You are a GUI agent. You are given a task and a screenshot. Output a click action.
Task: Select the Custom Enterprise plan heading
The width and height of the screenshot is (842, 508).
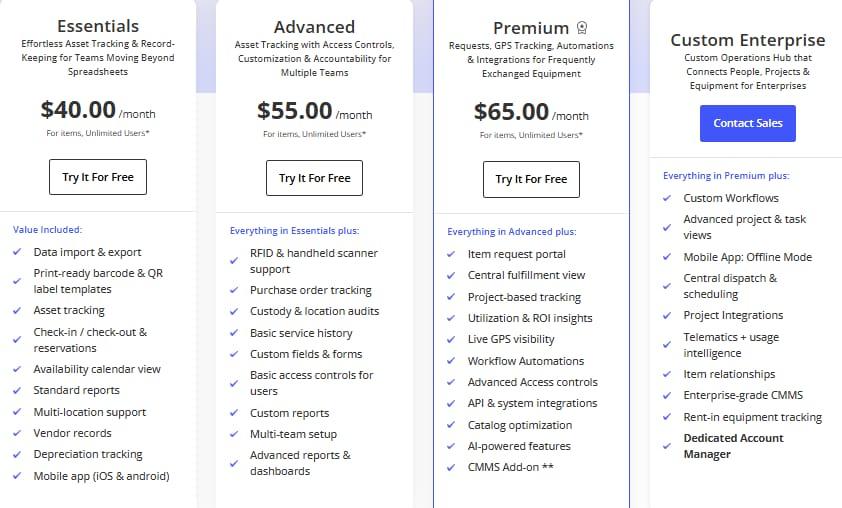click(747, 41)
